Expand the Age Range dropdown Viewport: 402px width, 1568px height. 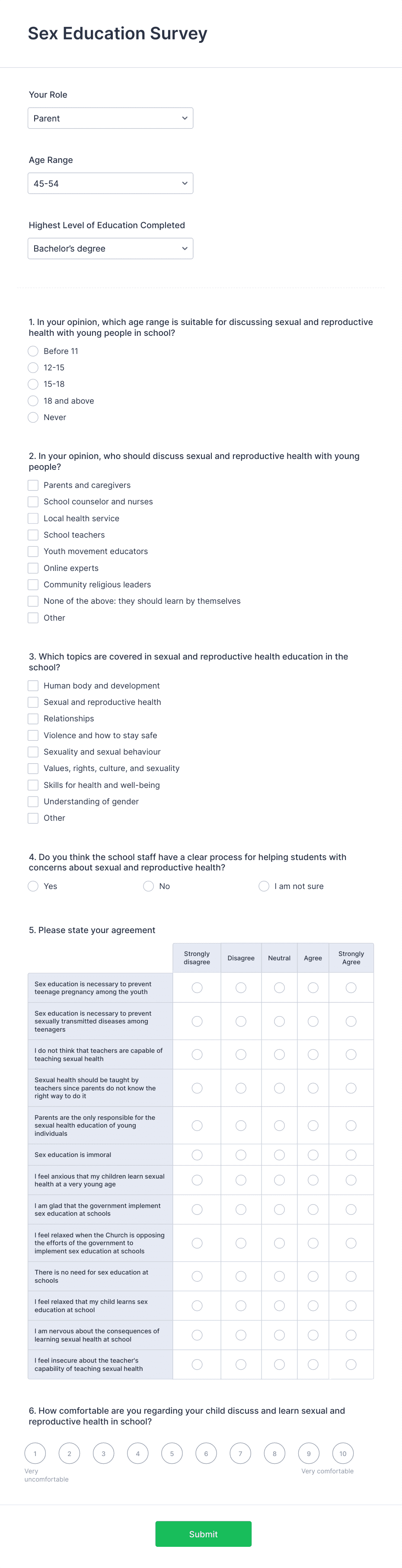coord(110,183)
